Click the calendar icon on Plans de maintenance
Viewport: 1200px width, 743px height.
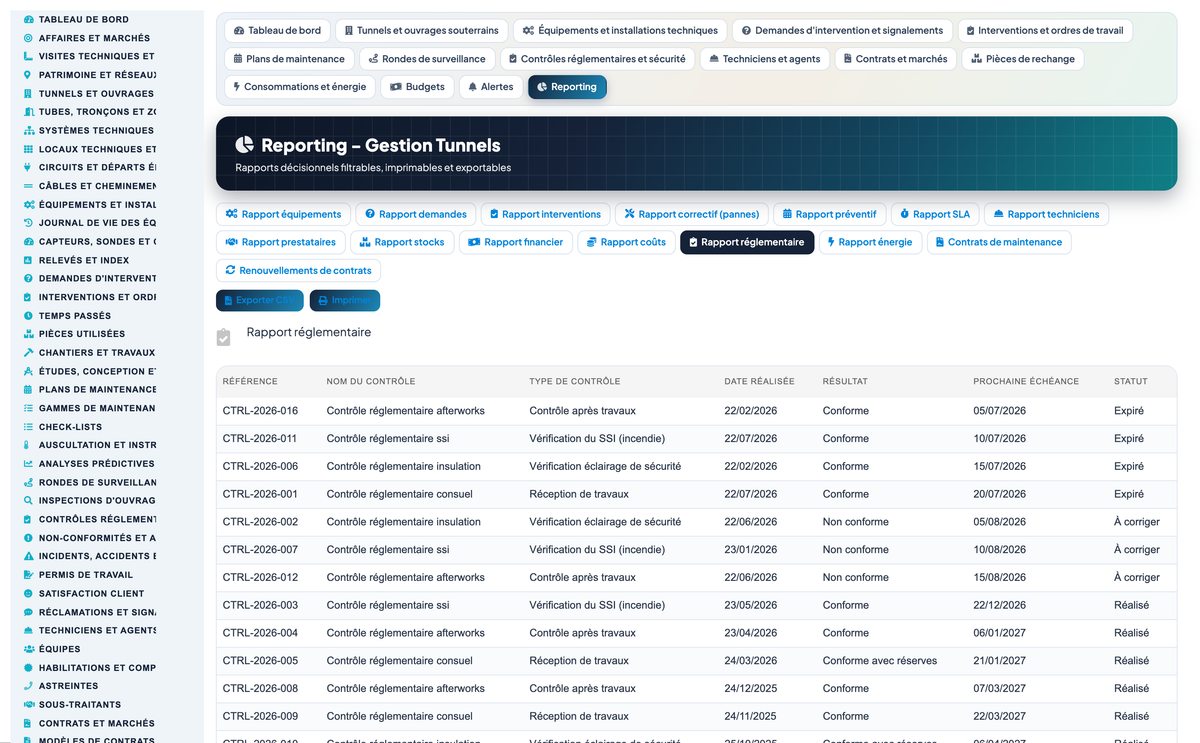[x=237, y=59]
